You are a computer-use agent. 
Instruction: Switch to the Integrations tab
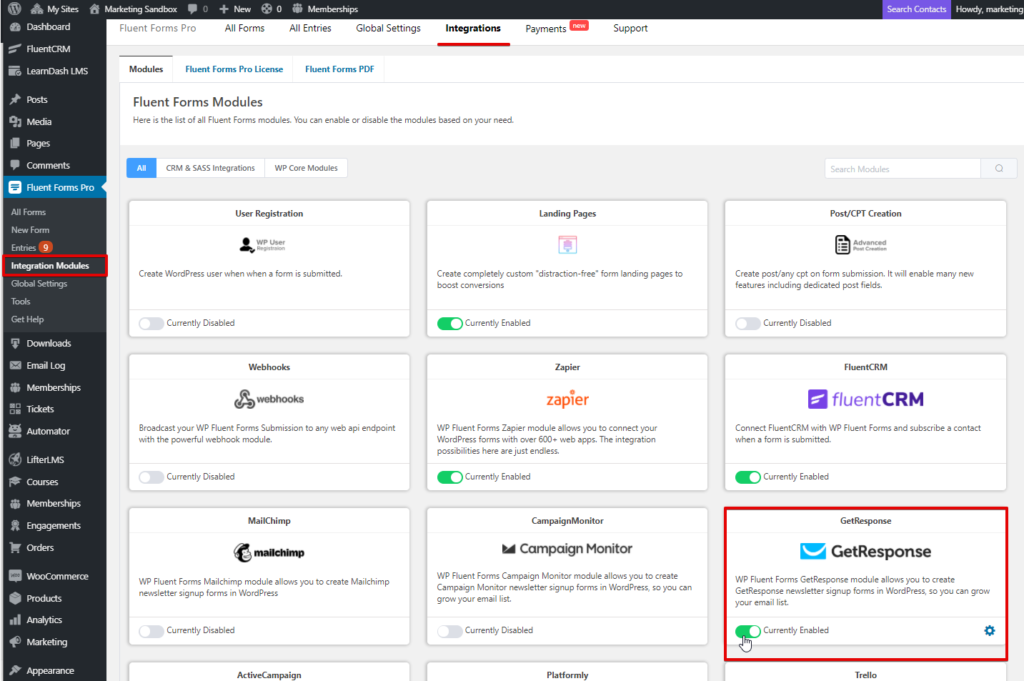click(x=474, y=28)
